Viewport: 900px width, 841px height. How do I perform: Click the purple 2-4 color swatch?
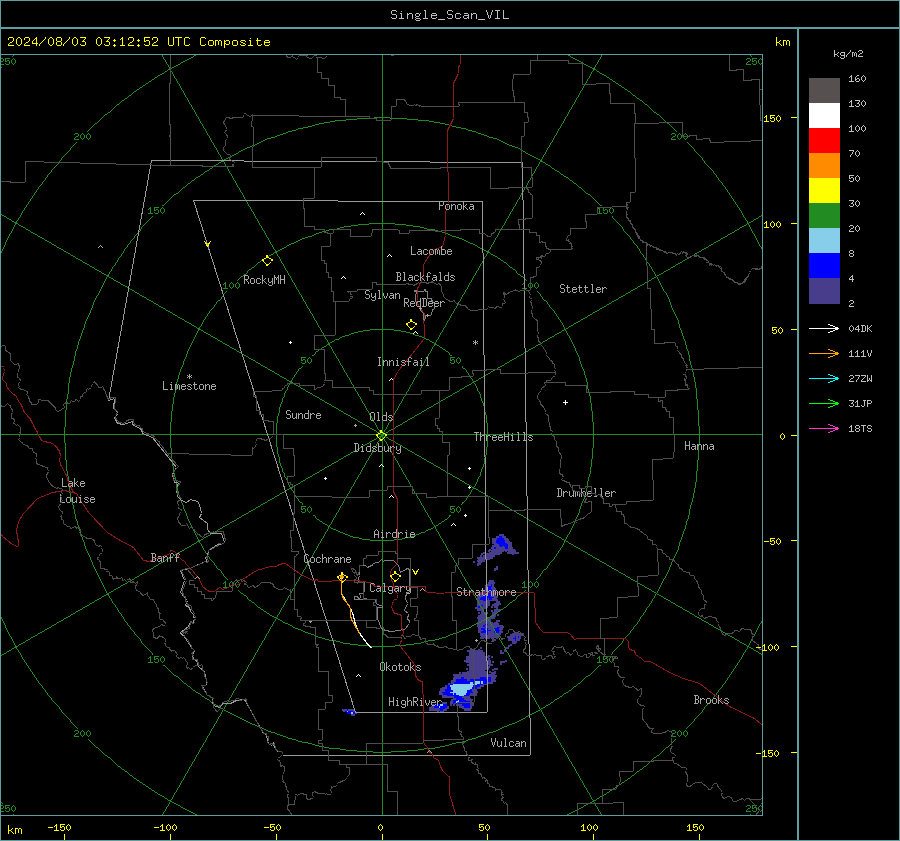824,290
